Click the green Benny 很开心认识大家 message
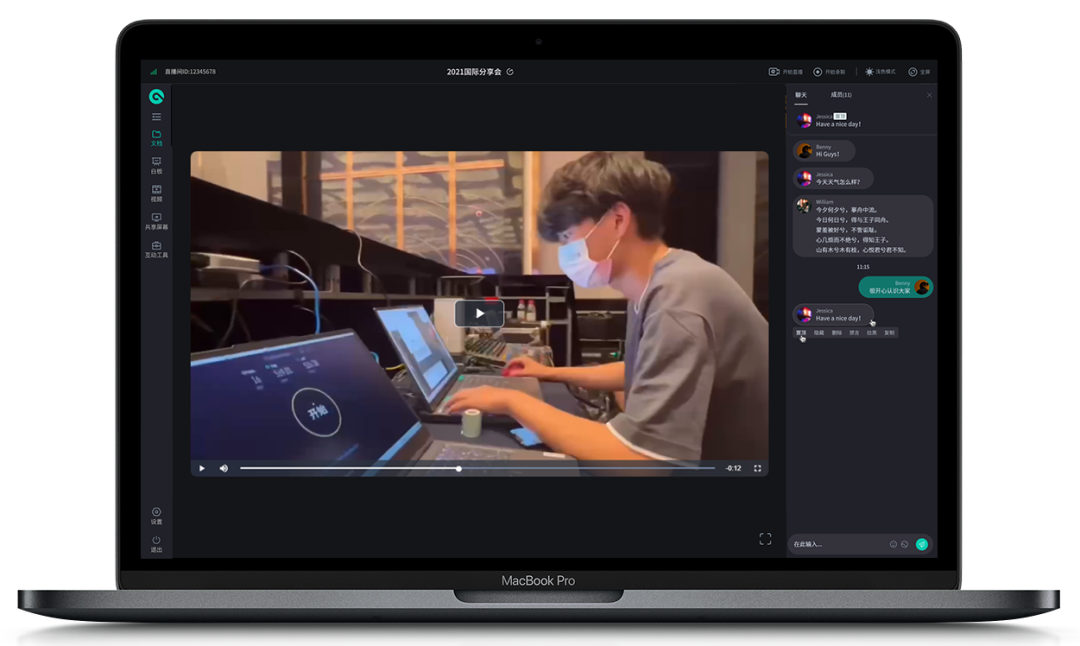This screenshot has height=646, width=1080. click(x=895, y=287)
